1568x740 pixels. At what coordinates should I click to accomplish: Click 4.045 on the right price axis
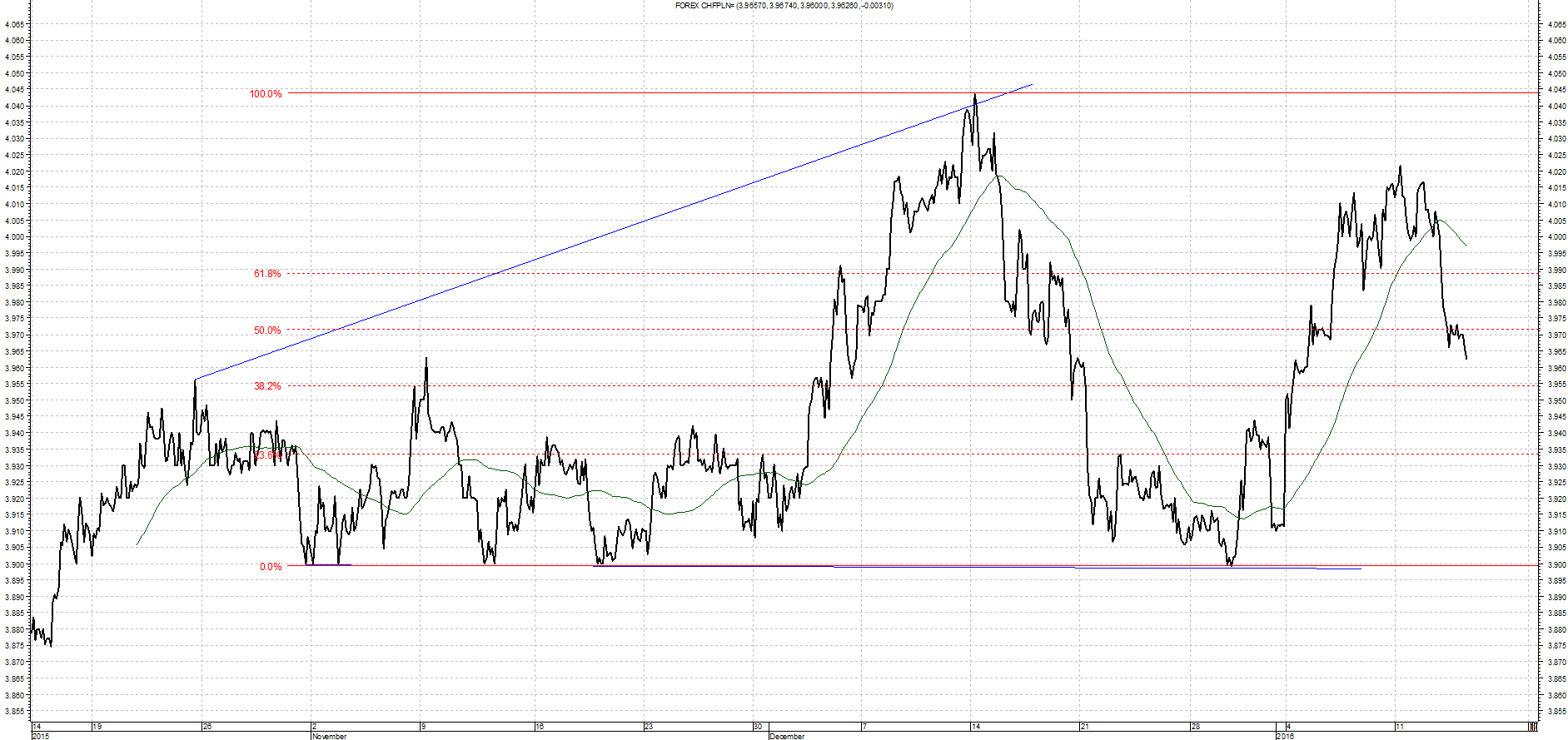1556,90
